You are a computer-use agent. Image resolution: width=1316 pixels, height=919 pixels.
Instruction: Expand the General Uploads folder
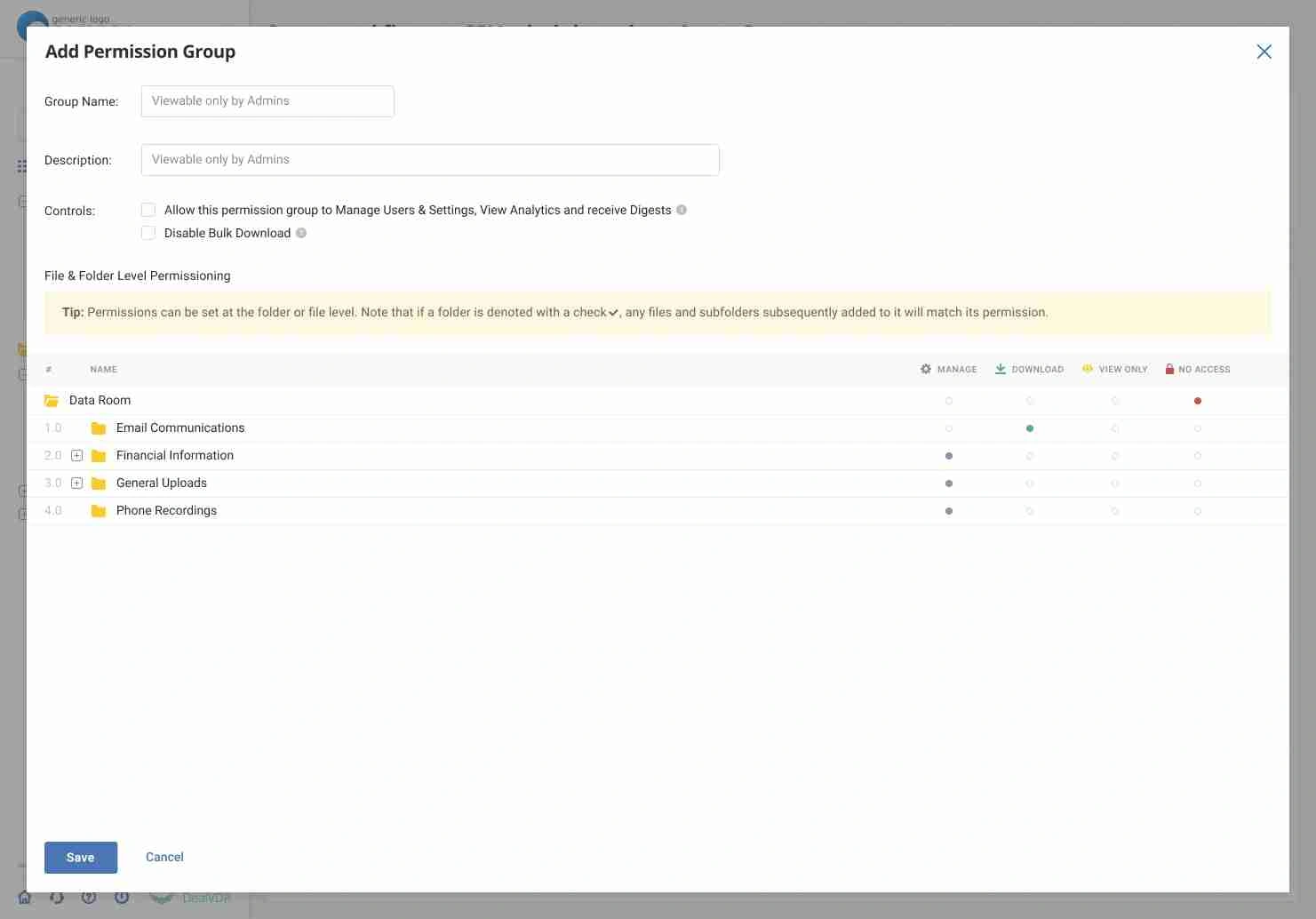coord(77,483)
